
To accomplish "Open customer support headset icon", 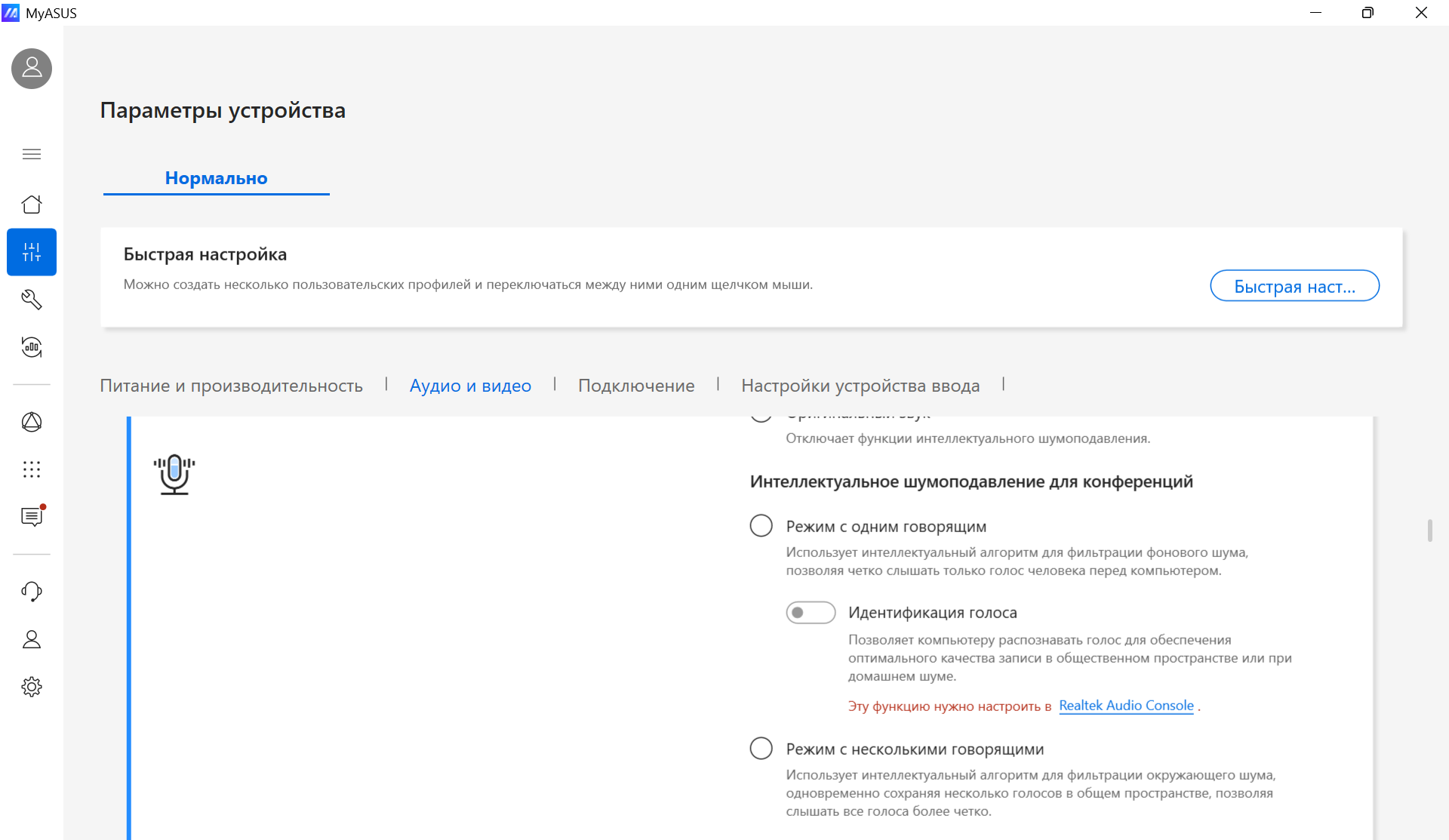I will click(x=32, y=592).
